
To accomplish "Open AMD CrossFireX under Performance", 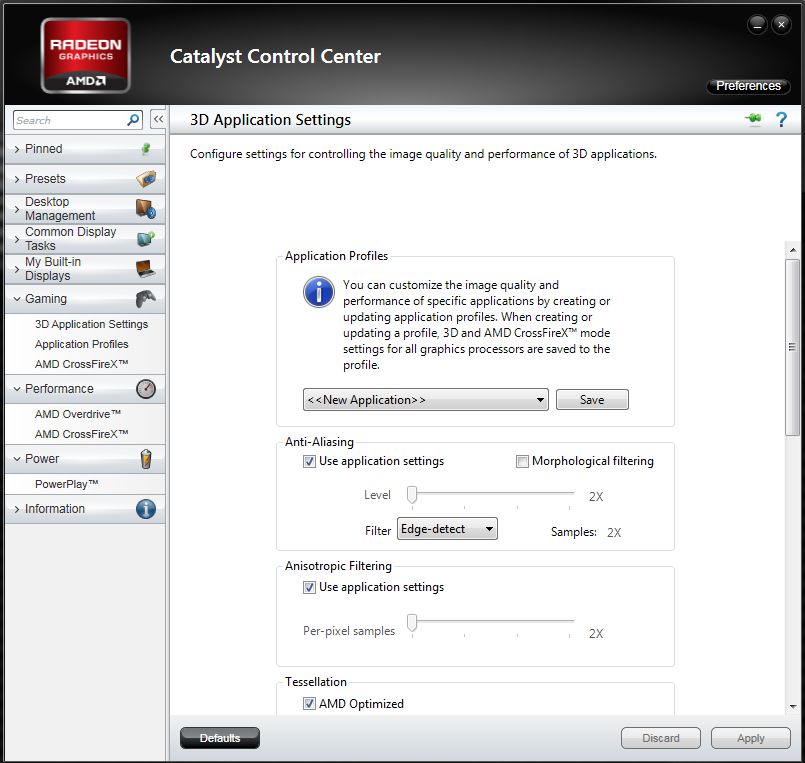I will coord(81,434).
